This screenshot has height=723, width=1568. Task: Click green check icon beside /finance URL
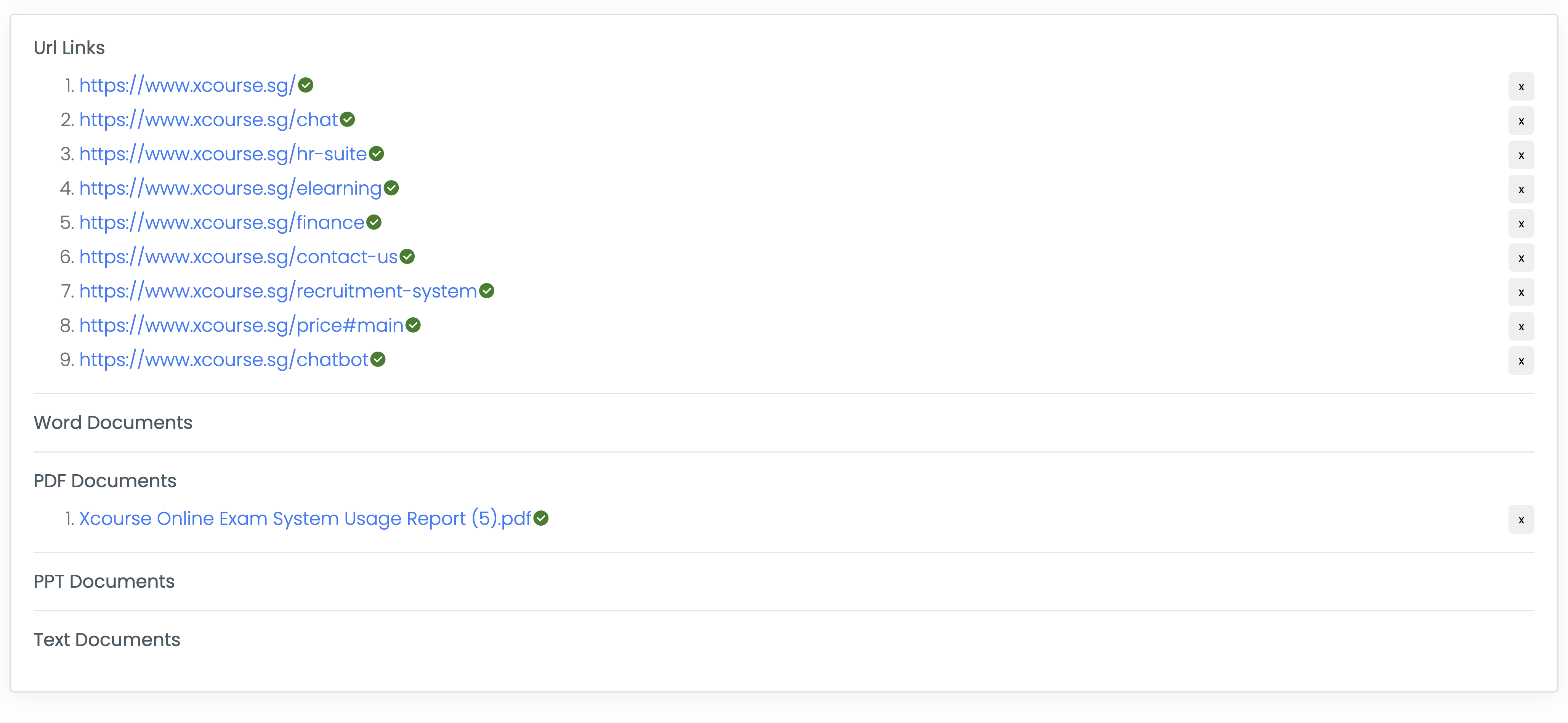coord(374,222)
